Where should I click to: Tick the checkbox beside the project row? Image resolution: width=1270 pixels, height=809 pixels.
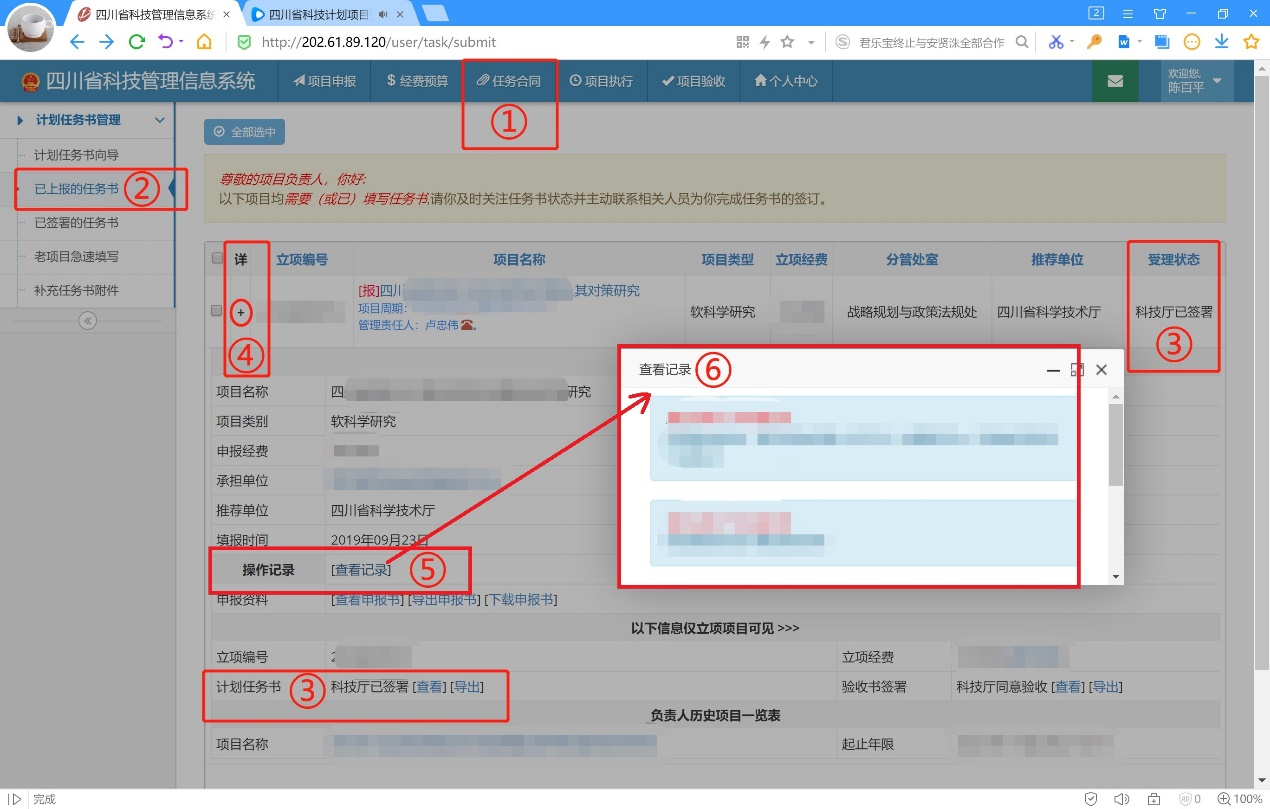[x=218, y=311]
